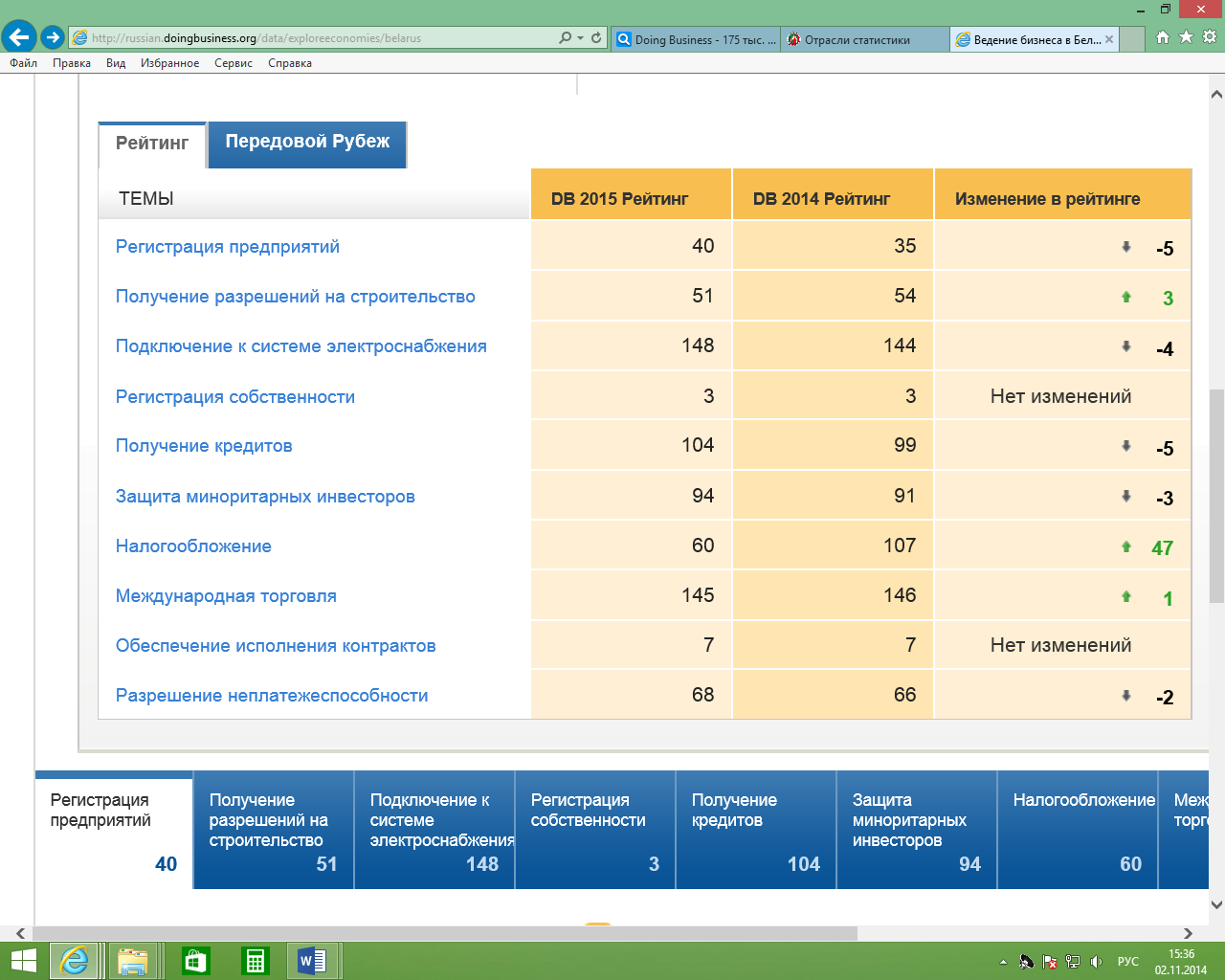
Task: Select the Рейтинг tab
Action: pyautogui.click(x=152, y=144)
